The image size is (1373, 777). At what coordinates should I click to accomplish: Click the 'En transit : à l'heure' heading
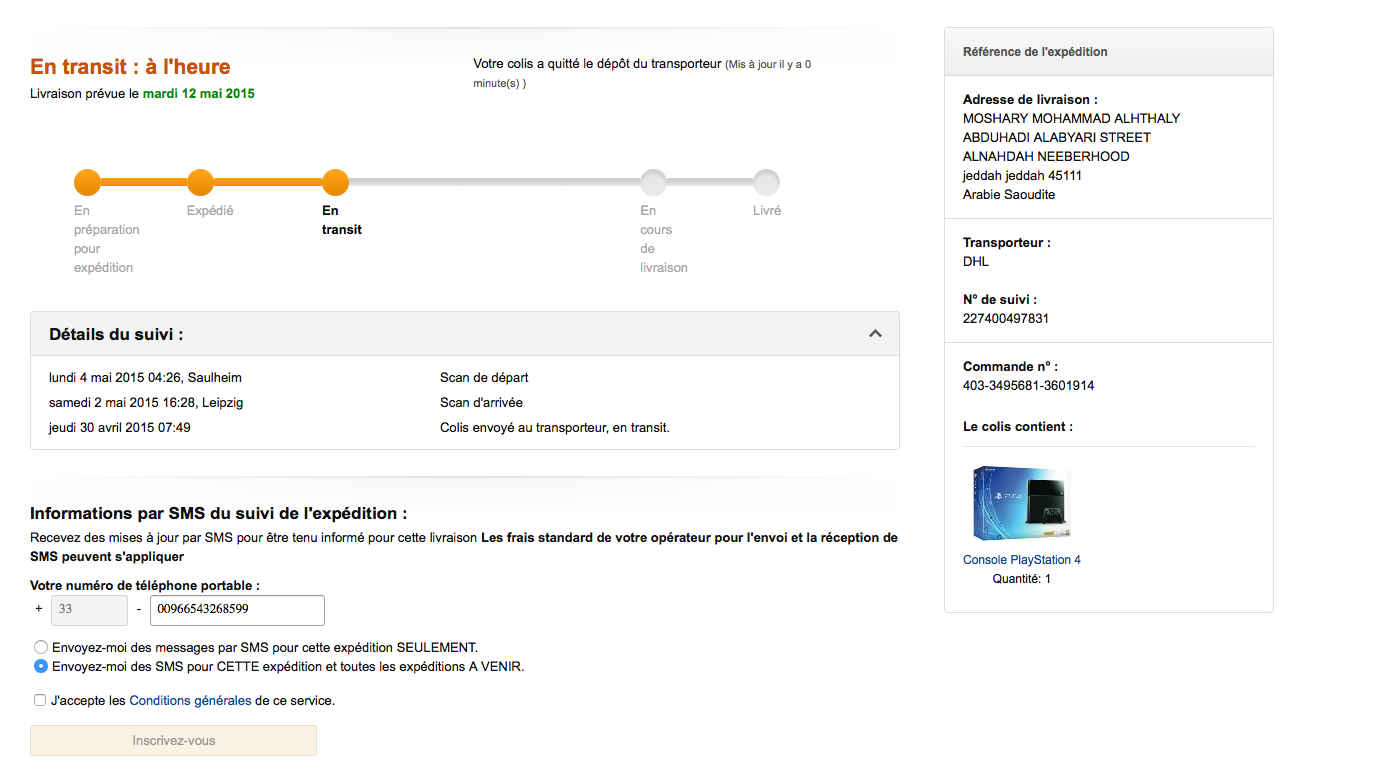point(130,67)
